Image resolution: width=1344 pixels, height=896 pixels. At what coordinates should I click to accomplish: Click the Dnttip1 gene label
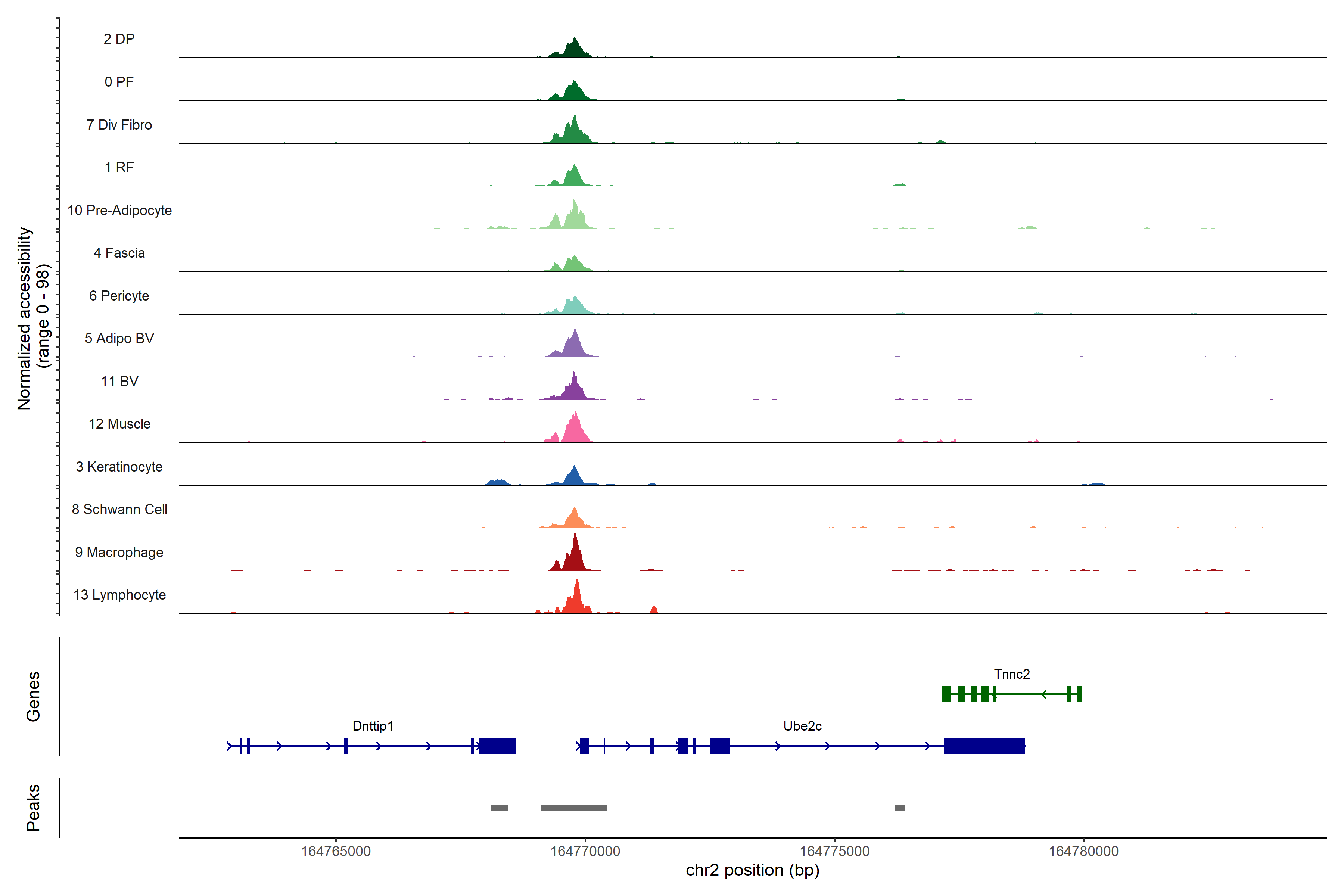pos(373,726)
